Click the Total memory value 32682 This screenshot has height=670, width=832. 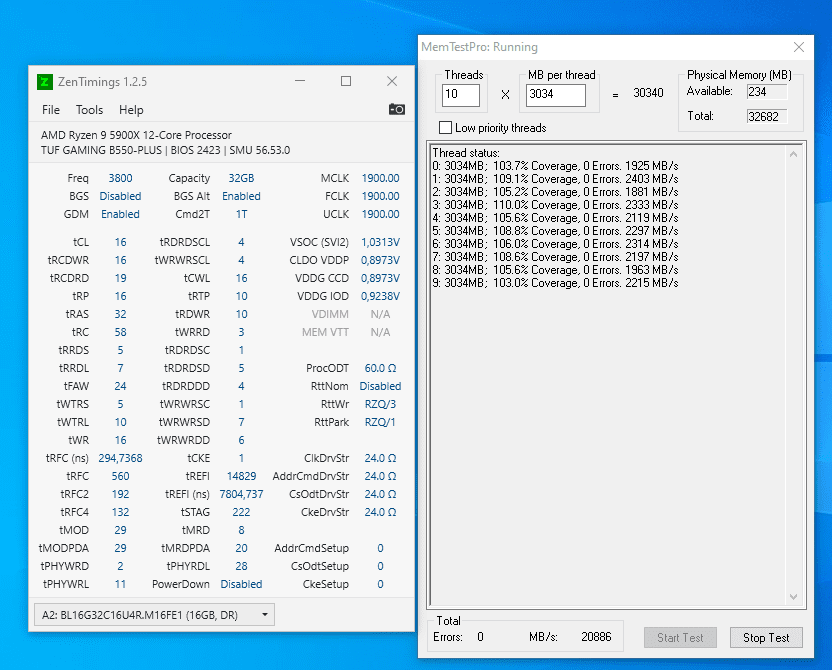coord(767,116)
